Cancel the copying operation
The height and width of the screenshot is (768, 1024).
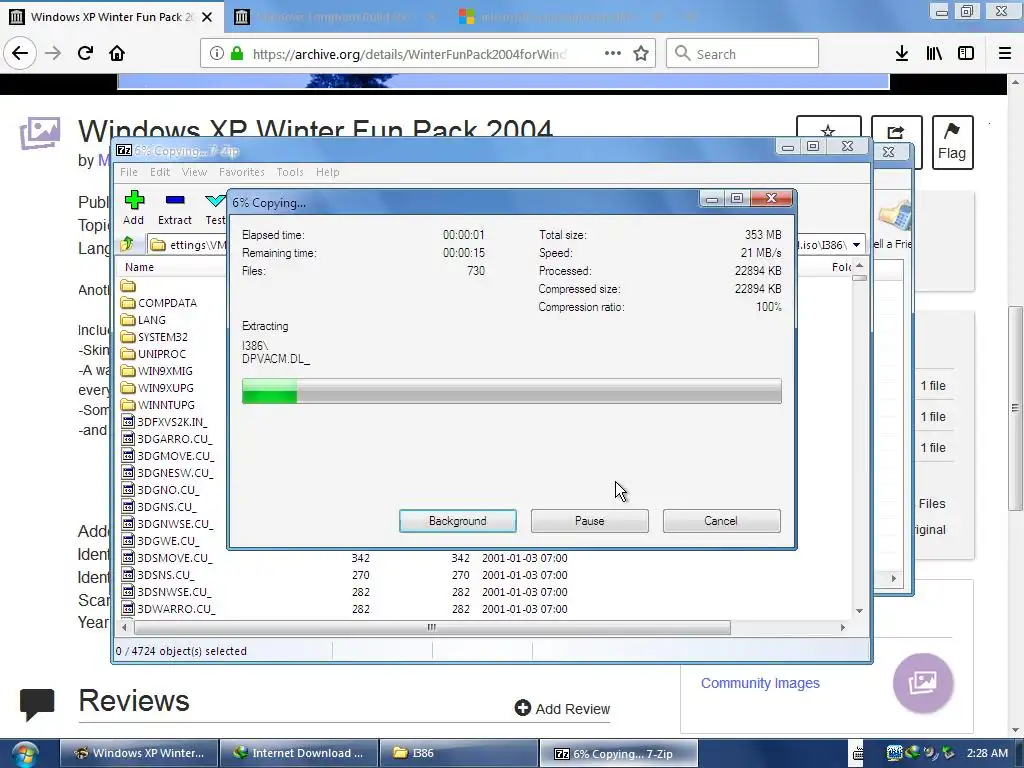[721, 521]
